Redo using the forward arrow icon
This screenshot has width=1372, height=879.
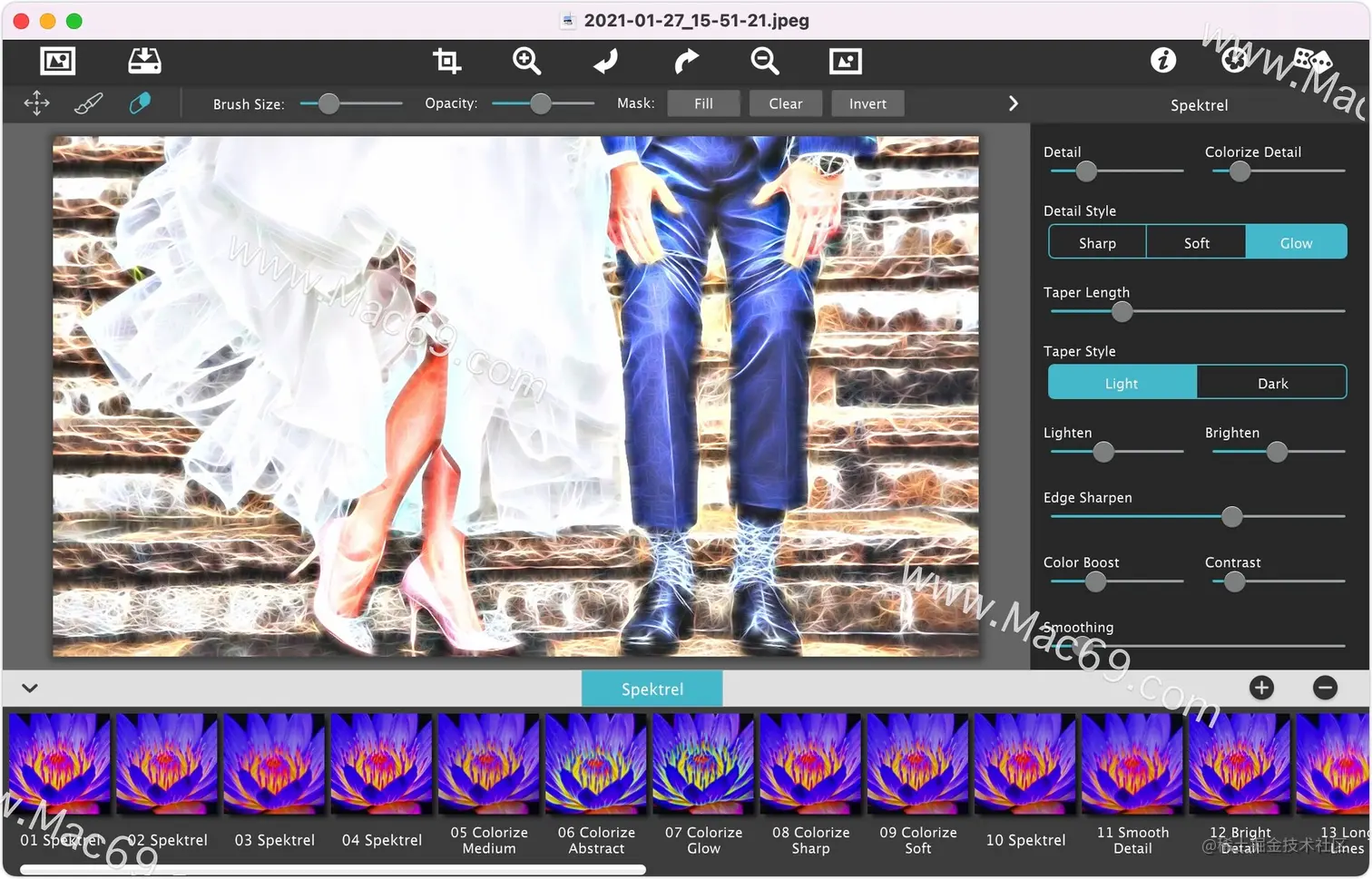coord(686,61)
